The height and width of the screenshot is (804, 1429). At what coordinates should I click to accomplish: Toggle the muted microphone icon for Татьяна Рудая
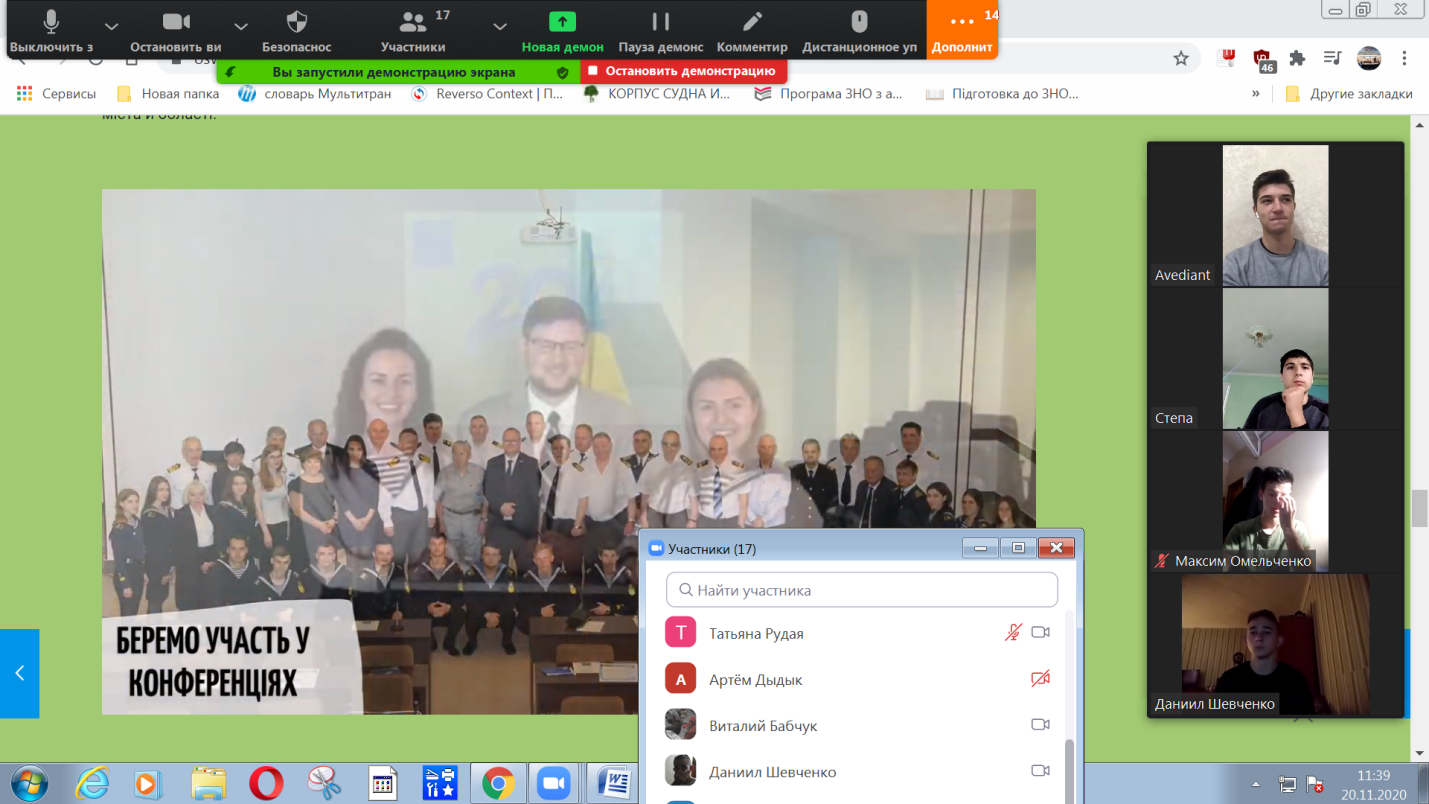(1013, 632)
